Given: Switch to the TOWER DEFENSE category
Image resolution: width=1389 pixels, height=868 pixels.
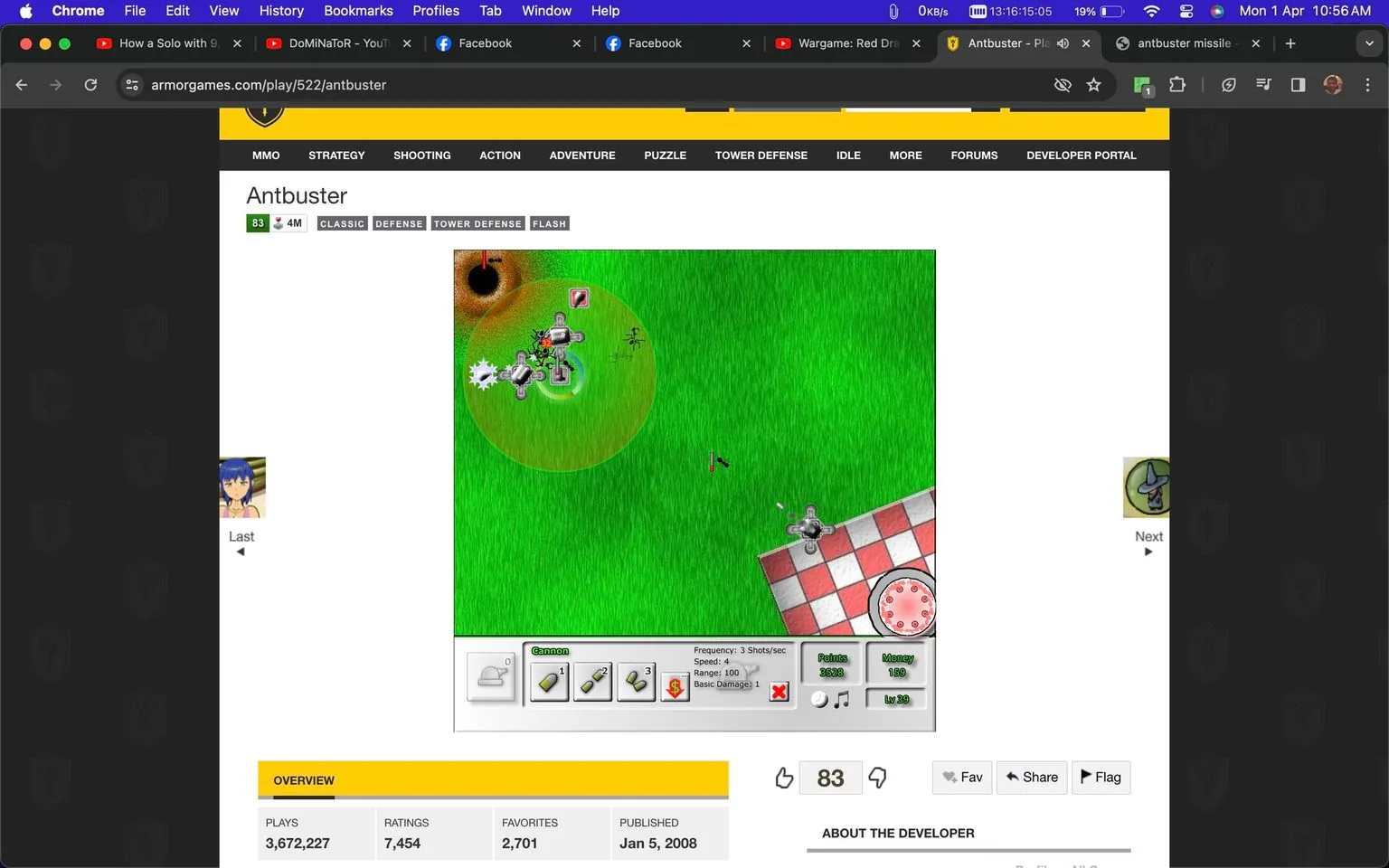Looking at the screenshot, I should click(761, 155).
